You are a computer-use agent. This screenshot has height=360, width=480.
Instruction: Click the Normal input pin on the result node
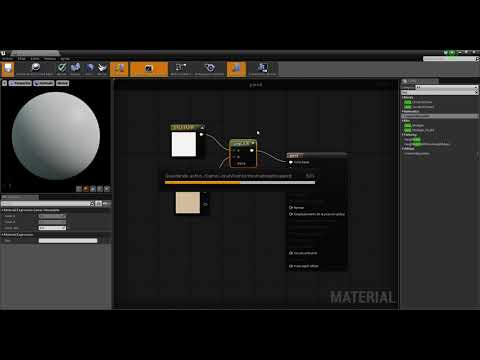291,208
